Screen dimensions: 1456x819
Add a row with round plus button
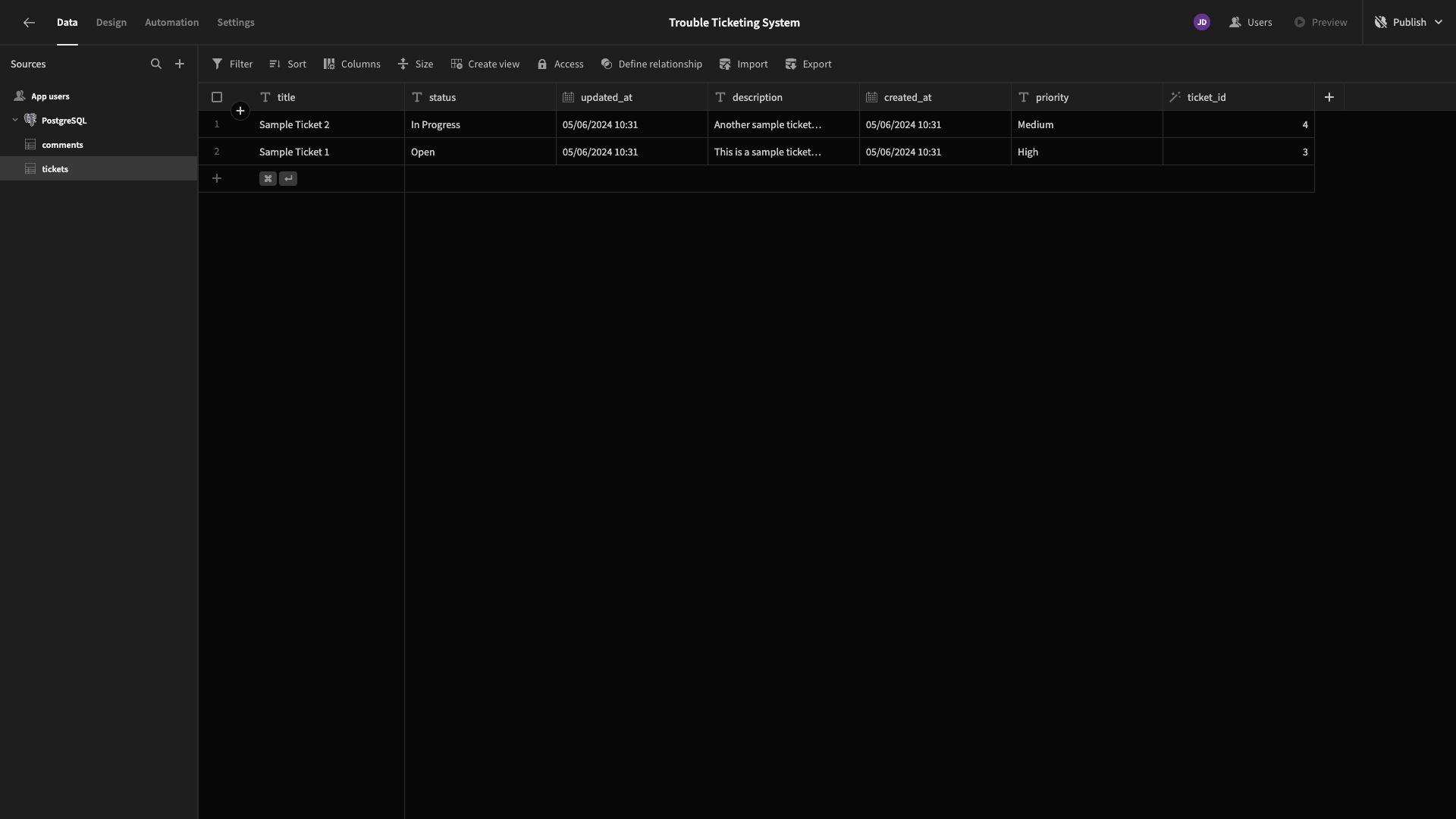(240, 111)
